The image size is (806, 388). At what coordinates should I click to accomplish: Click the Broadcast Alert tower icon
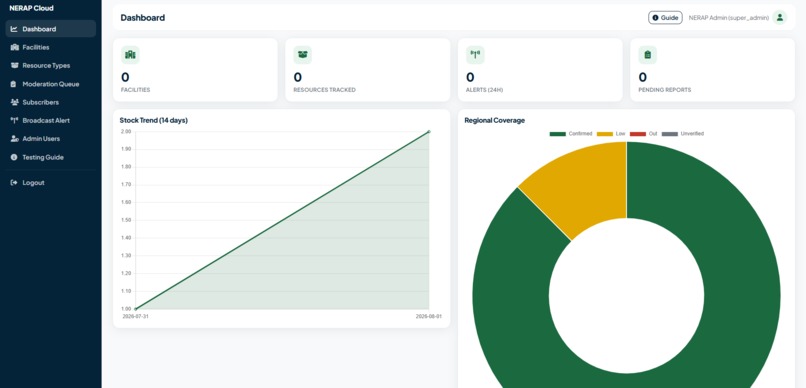pos(14,120)
